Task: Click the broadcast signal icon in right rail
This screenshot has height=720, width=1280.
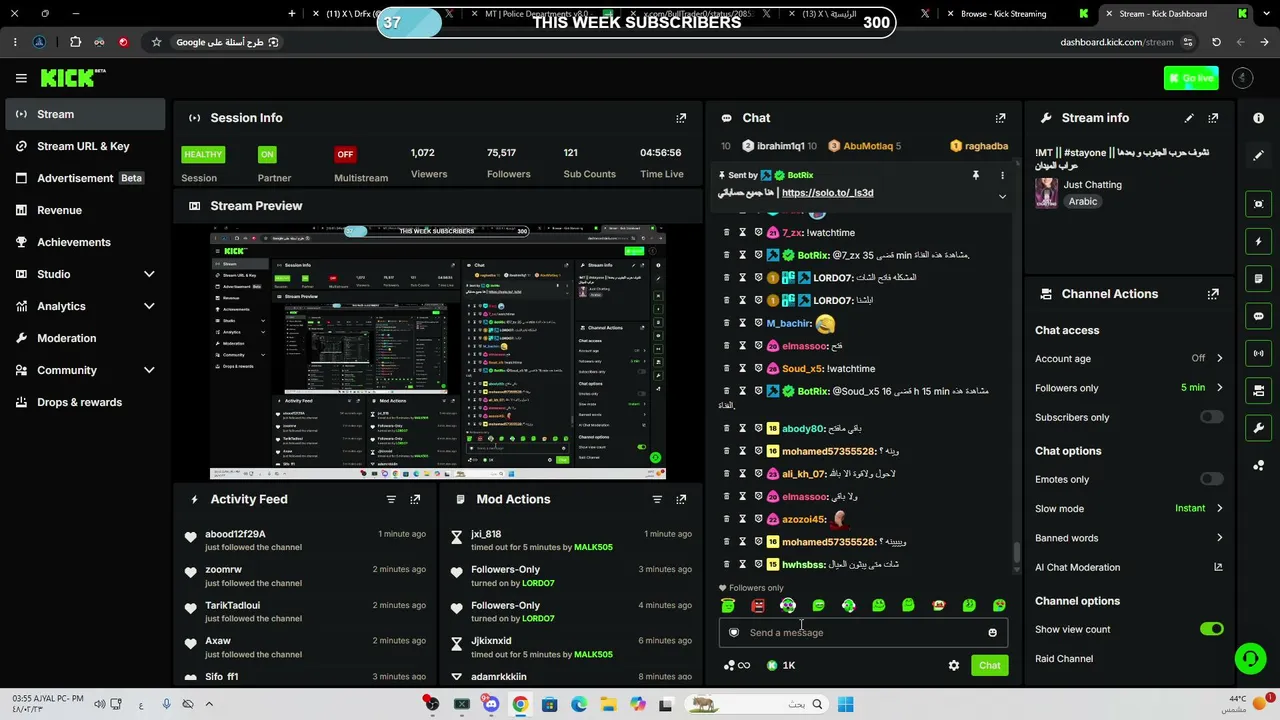Action: (x=1258, y=353)
